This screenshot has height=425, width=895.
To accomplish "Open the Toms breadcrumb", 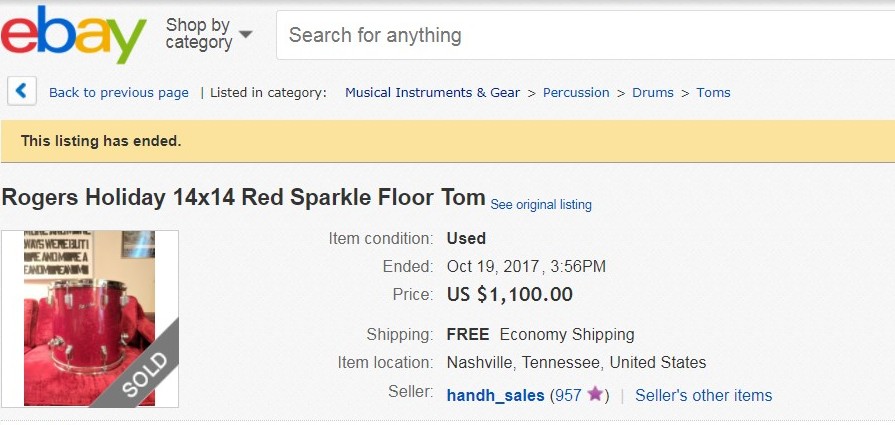I will pos(713,92).
